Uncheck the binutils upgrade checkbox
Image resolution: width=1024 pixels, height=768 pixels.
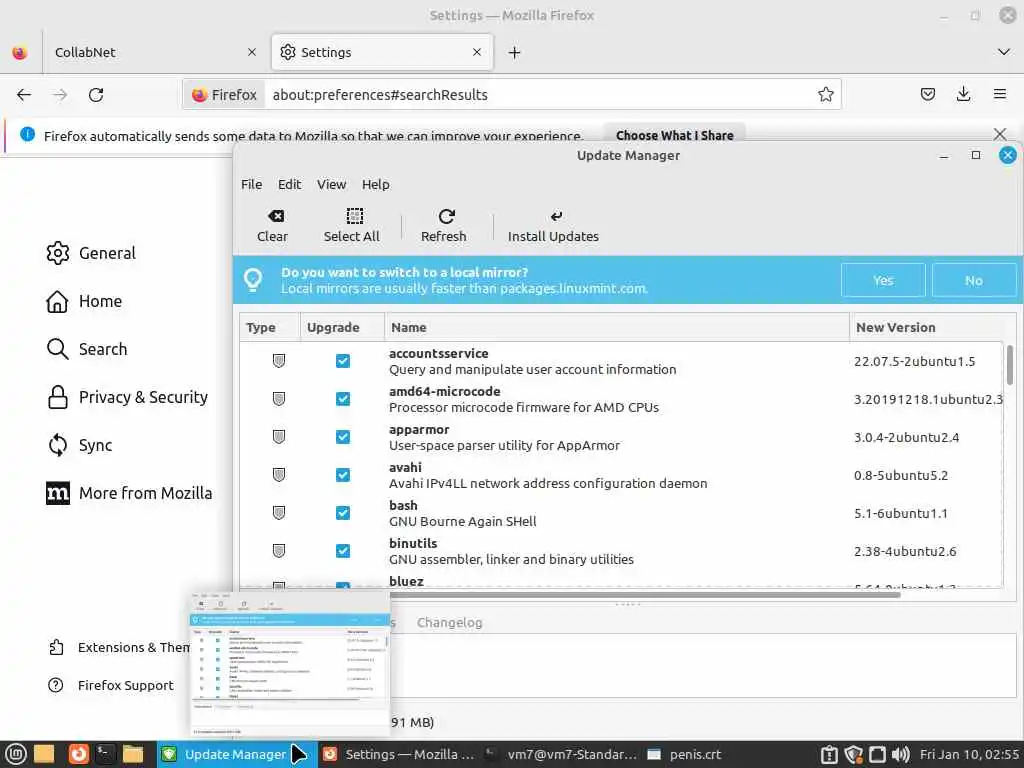click(343, 551)
